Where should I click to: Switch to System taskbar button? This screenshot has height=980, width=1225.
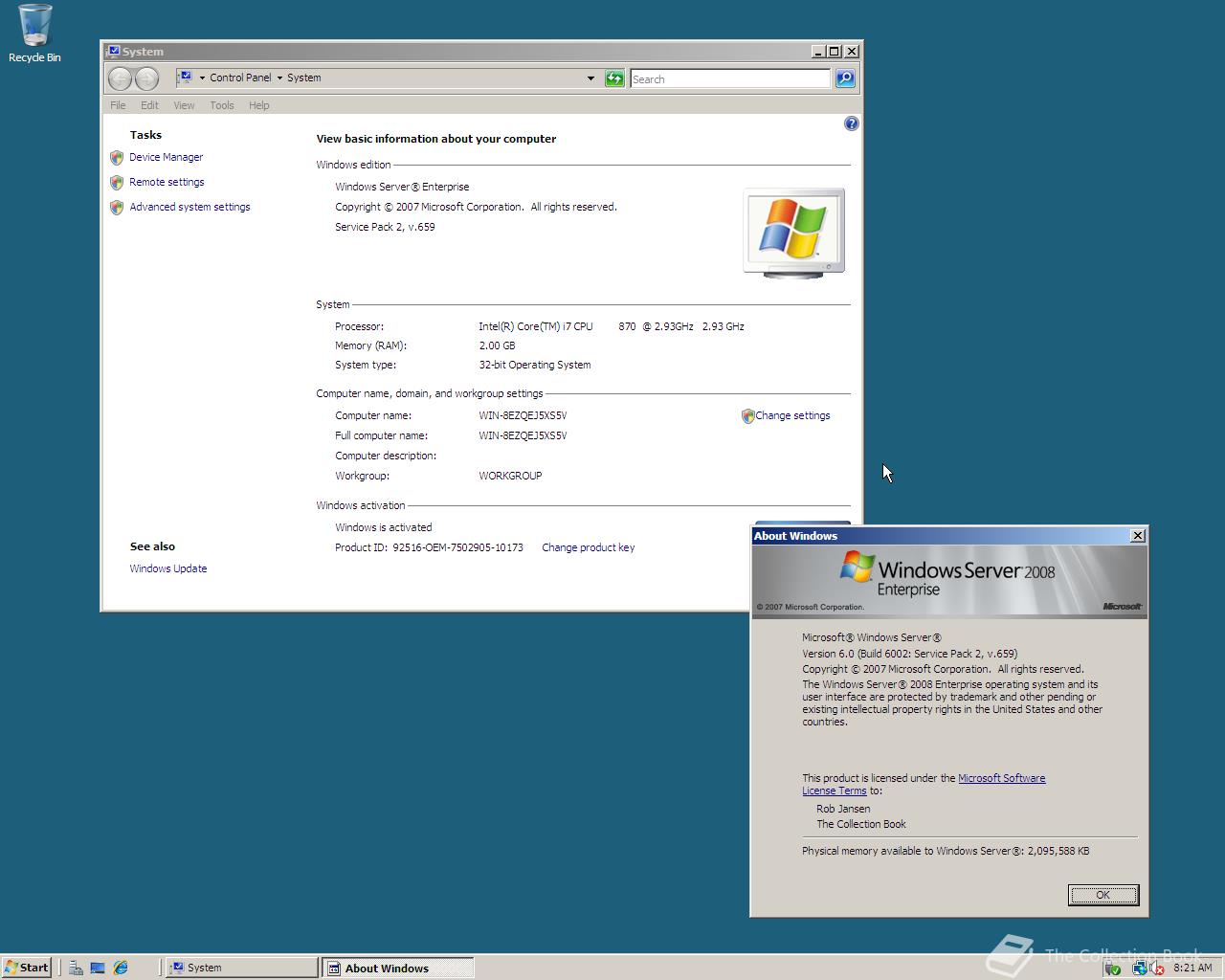click(242, 968)
